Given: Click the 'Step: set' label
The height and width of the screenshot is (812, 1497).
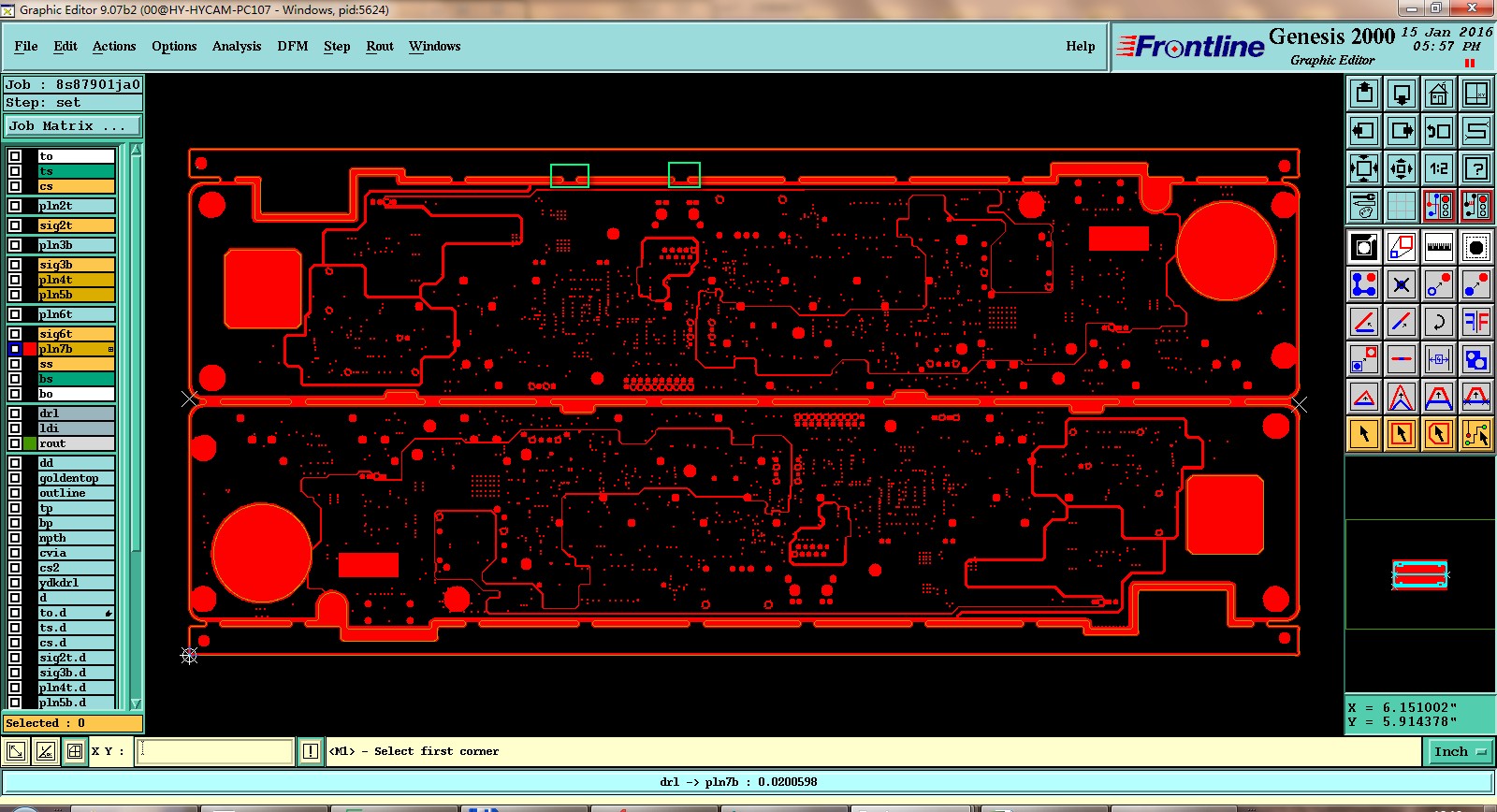Looking at the screenshot, I should [73, 103].
